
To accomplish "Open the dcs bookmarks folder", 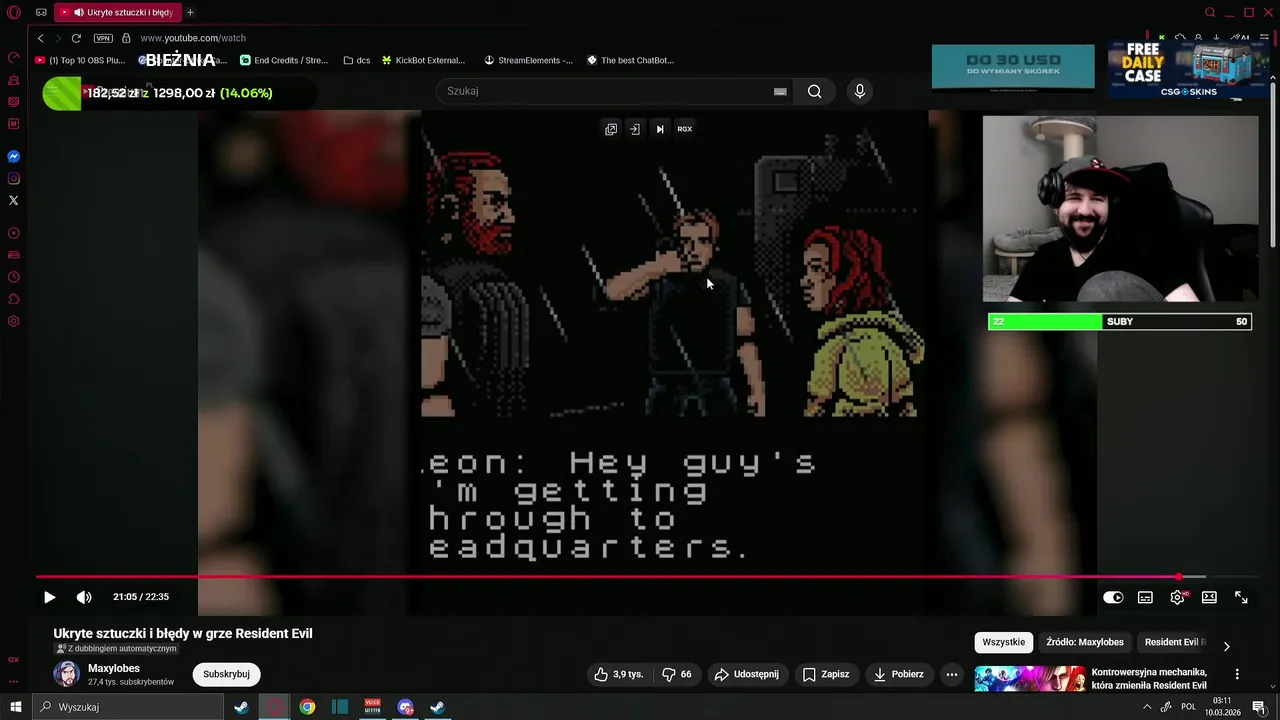I will click(357, 60).
